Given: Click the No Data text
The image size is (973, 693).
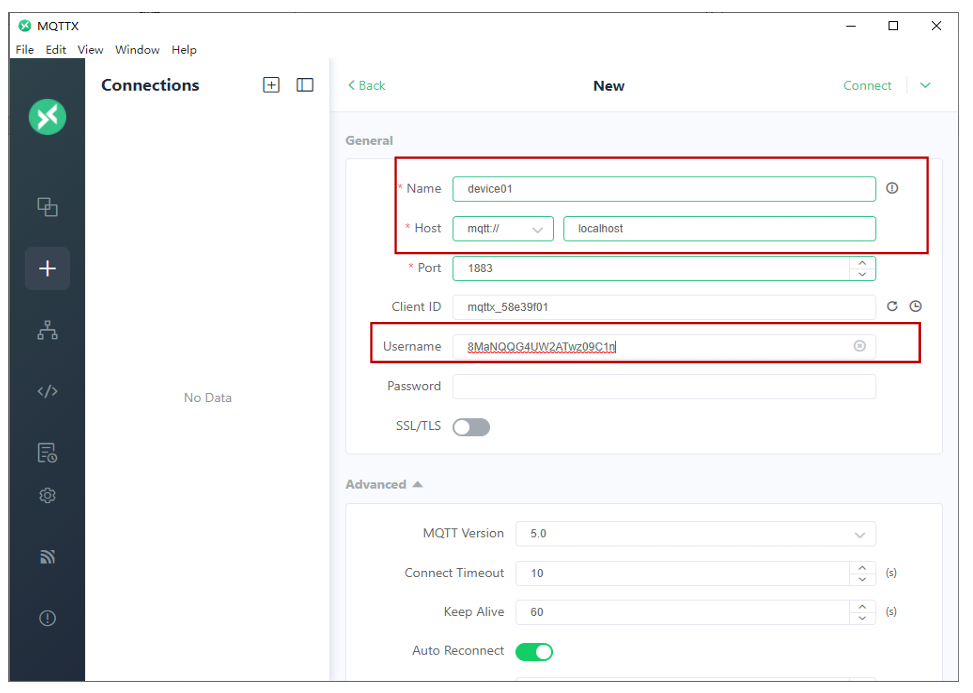Looking at the screenshot, I should [208, 398].
